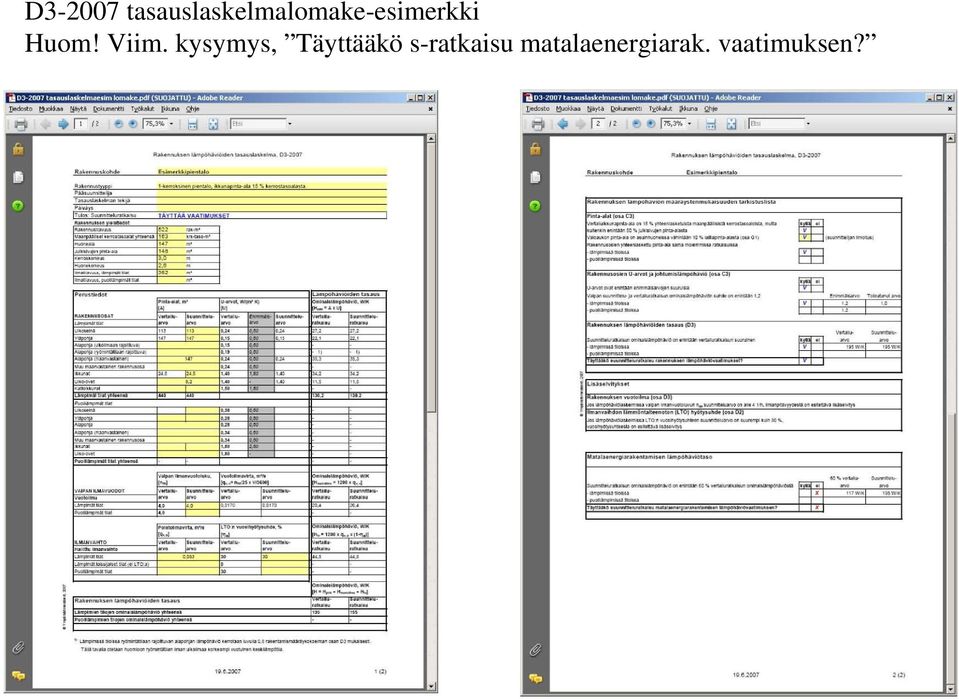Open Muokkaa menu in the right window

[x=568, y=109]
